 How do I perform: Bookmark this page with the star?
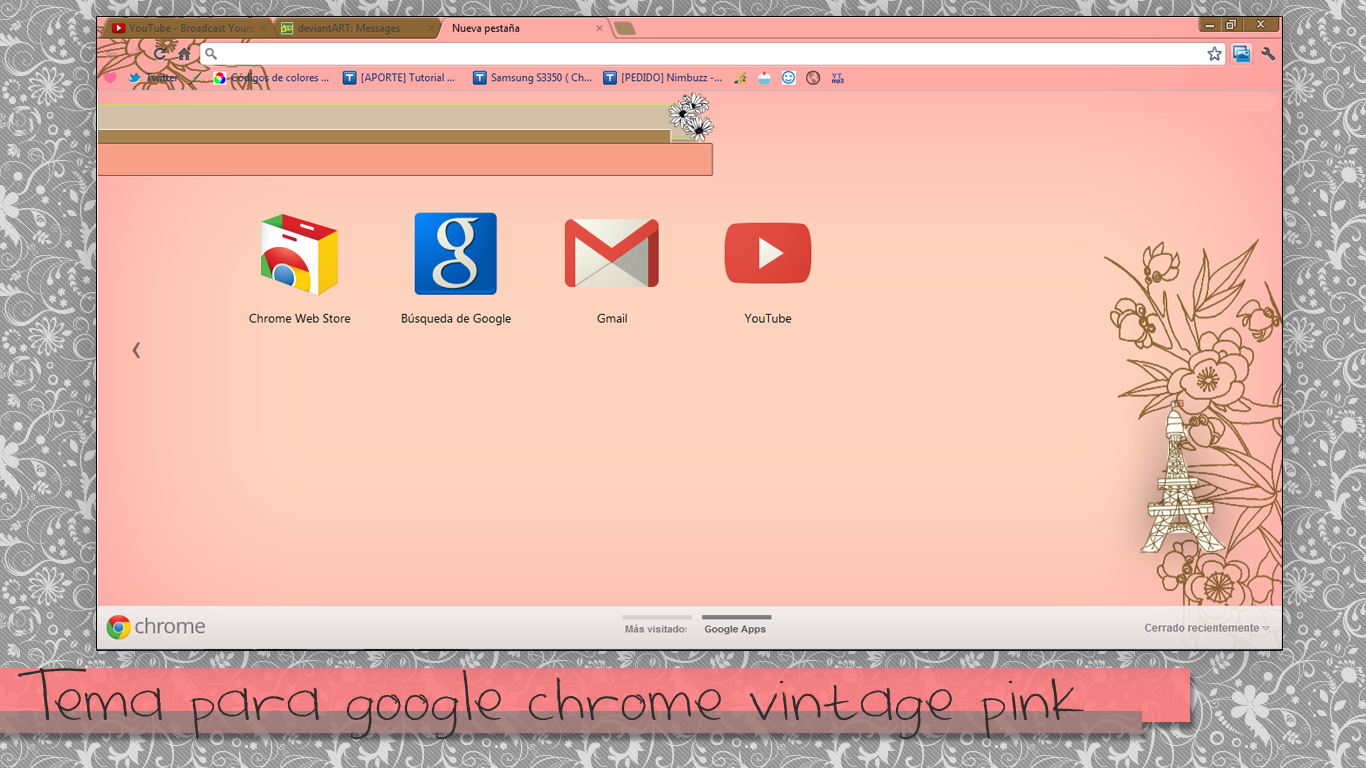point(1213,53)
